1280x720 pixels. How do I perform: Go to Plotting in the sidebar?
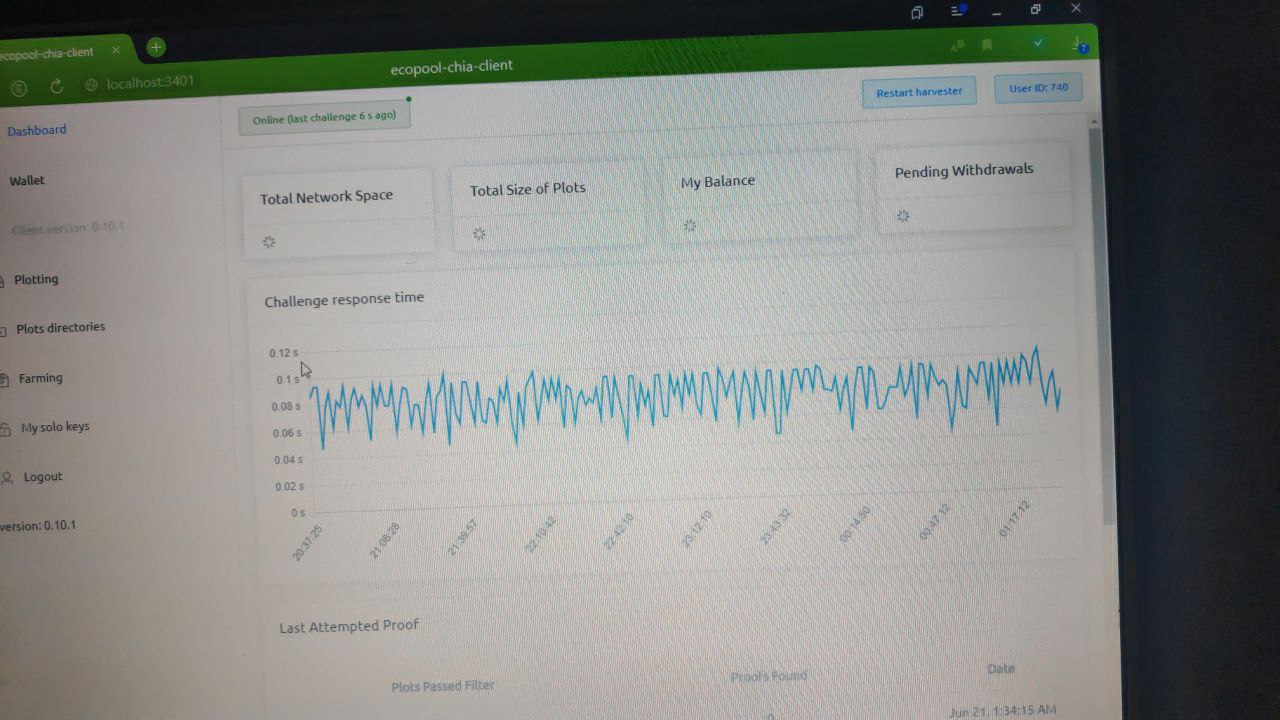[x=36, y=279]
